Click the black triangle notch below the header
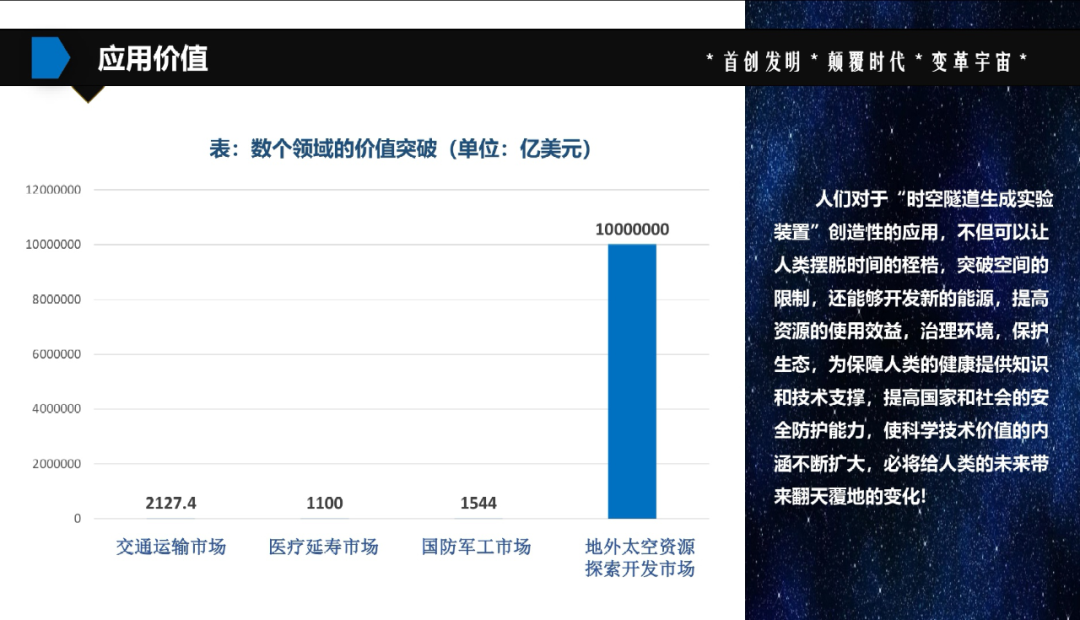1080x620 pixels. point(88,93)
